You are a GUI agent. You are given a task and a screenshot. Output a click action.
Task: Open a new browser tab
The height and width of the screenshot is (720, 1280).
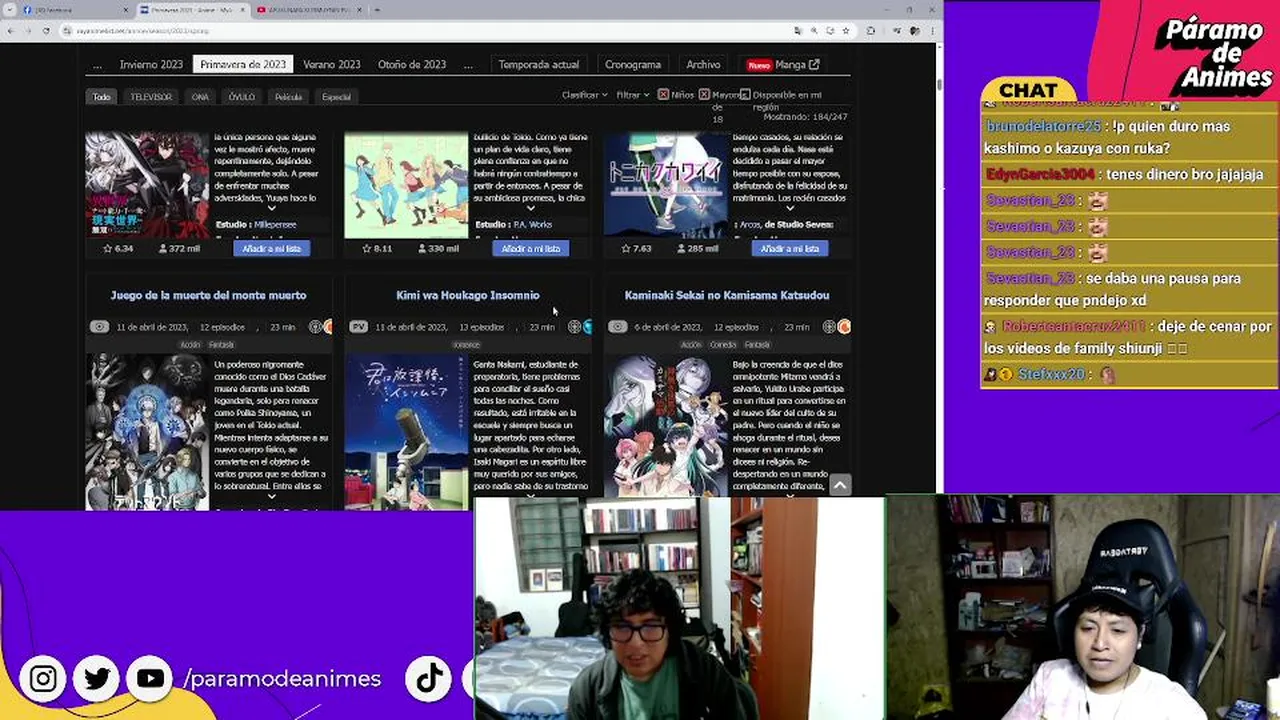click(x=376, y=10)
